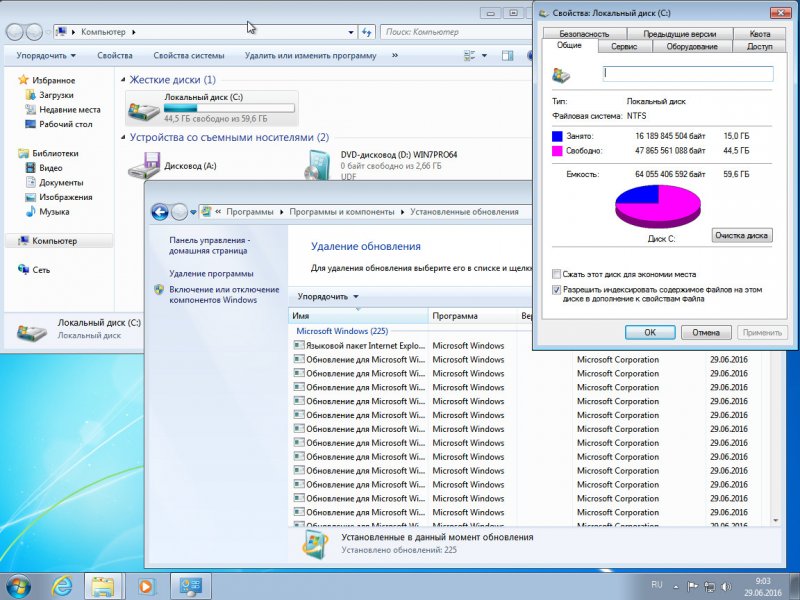Select the Floppy Disk (A:) drive icon
800x600 pixels.
pyautogui.click(x=144, y=165)
